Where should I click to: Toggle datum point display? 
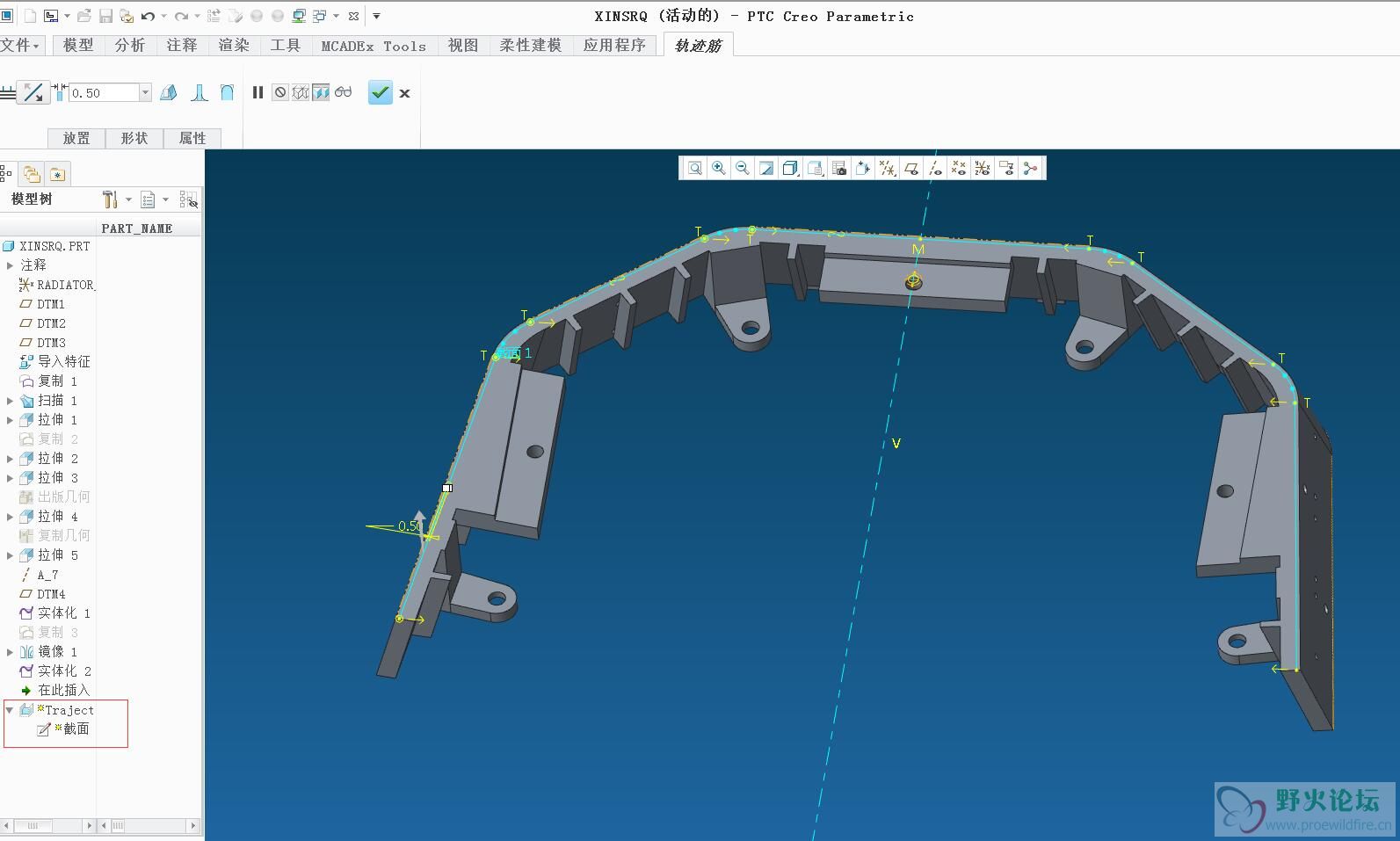click(959, 168)
